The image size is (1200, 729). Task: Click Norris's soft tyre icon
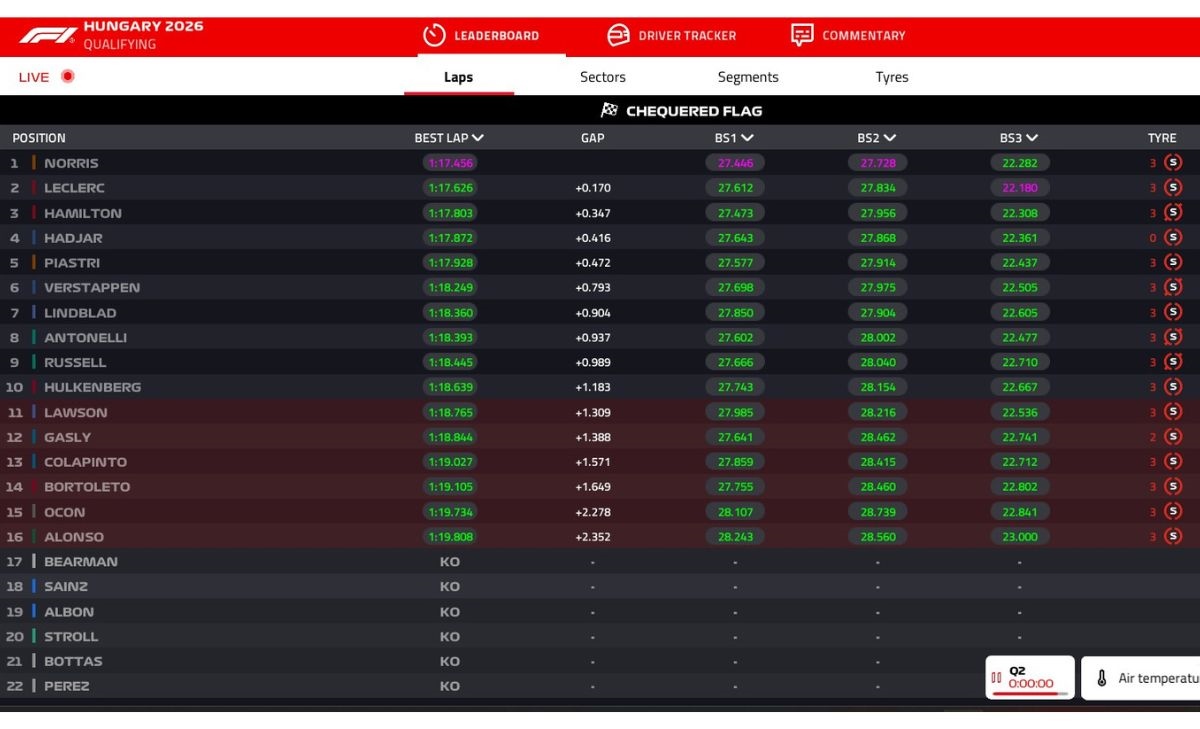1173,163
